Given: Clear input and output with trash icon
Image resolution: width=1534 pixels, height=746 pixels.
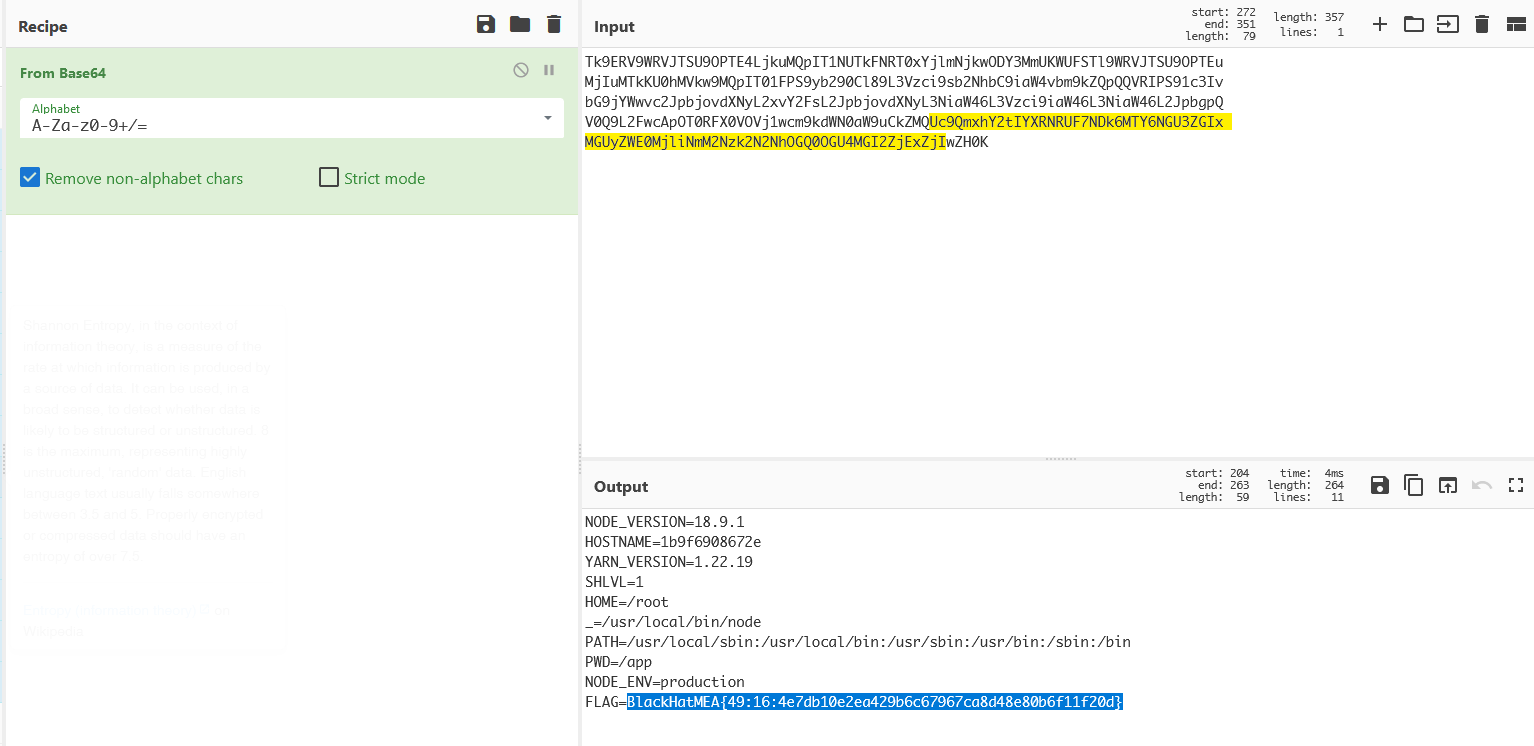Looking at the screenshot, I should [1482, 24].
